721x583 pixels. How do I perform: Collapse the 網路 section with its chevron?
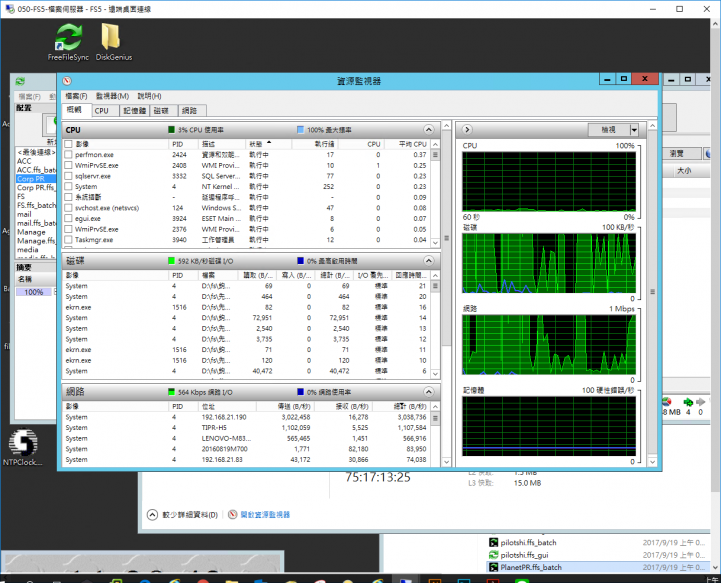pos(429,392)
